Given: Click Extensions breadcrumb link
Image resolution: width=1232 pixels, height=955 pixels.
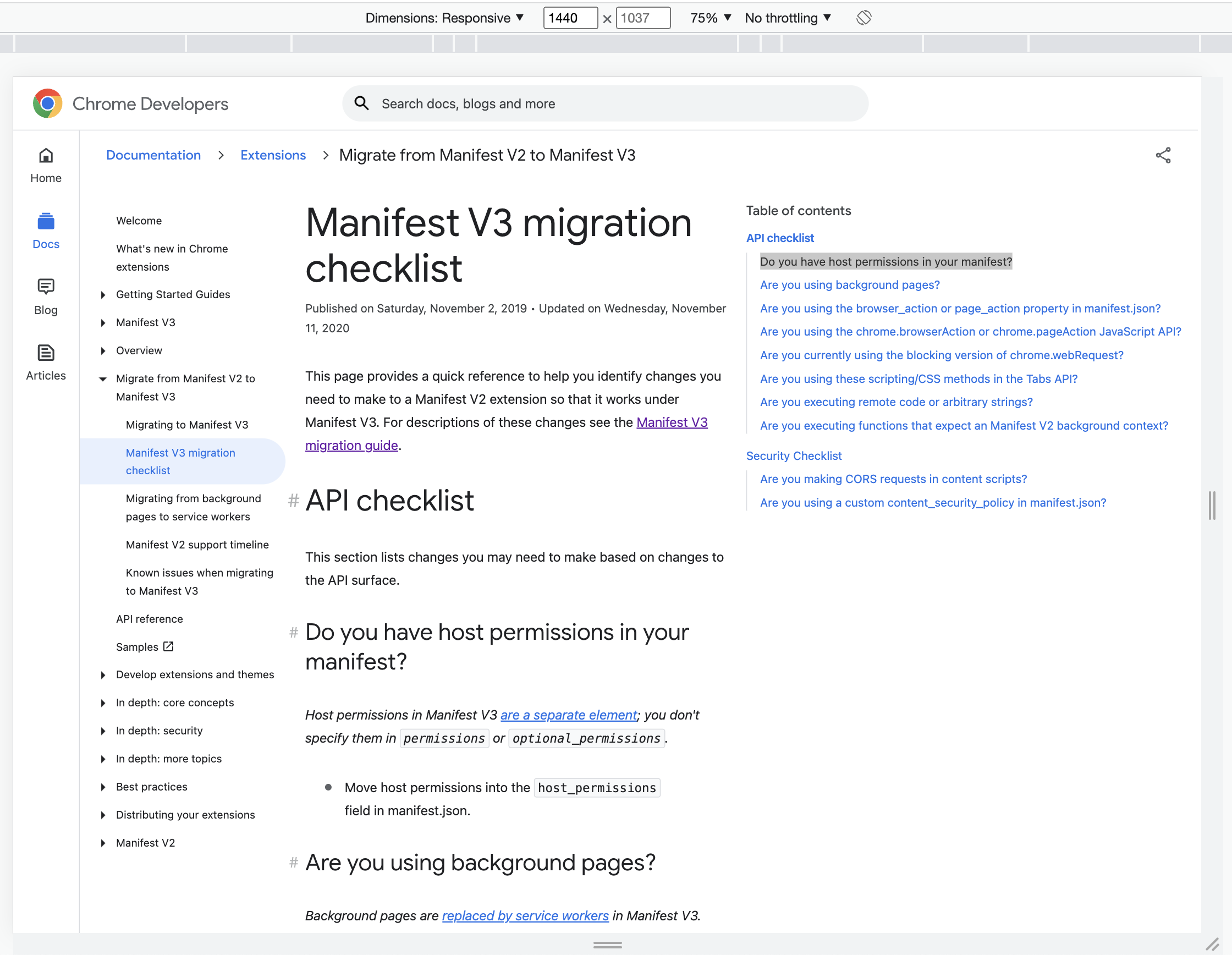Looking at the screenshot, I should pyautogui.click(x=273, y=155).
